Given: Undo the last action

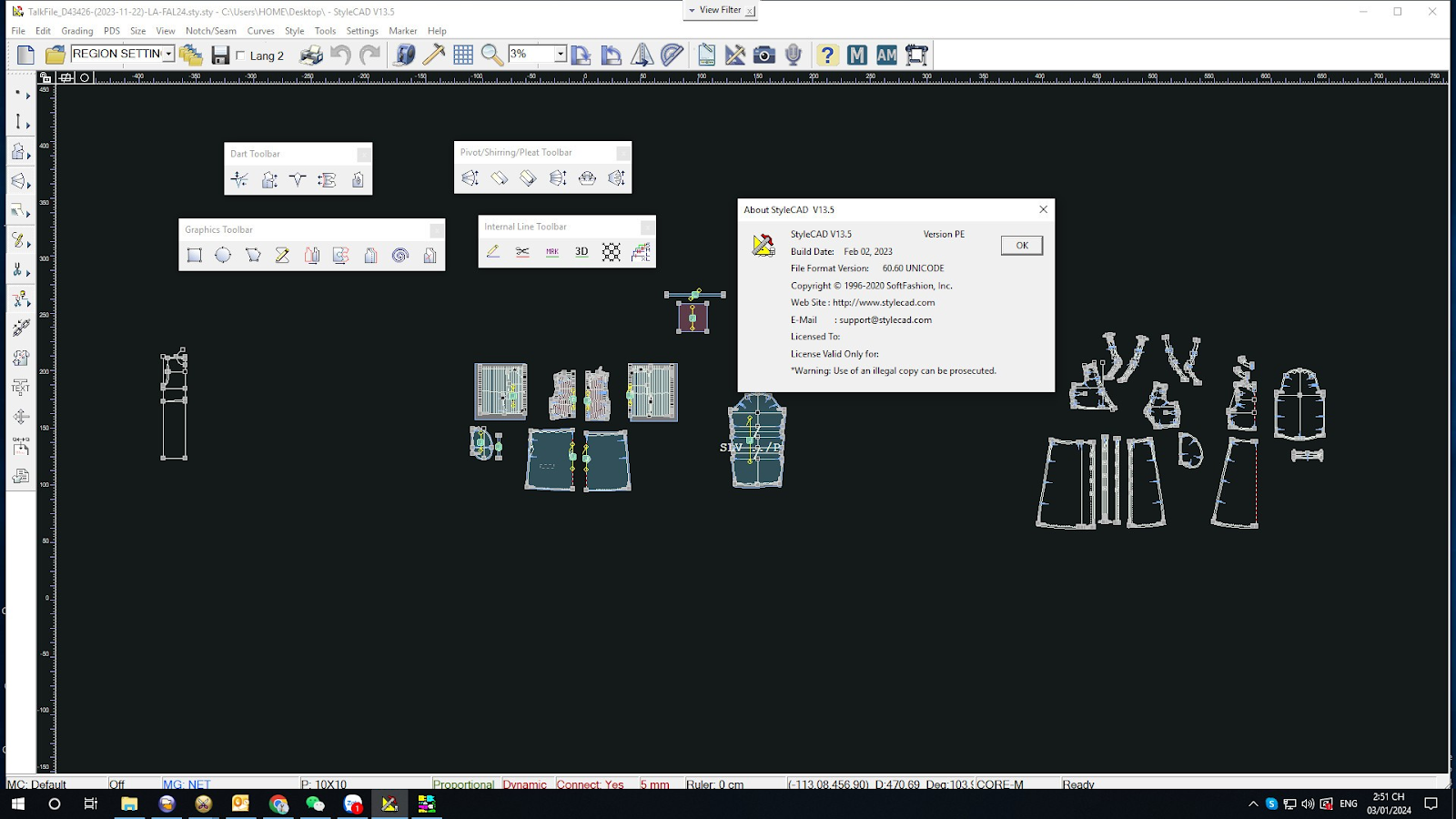Looking at the screenshot, I should click(340, 55).
